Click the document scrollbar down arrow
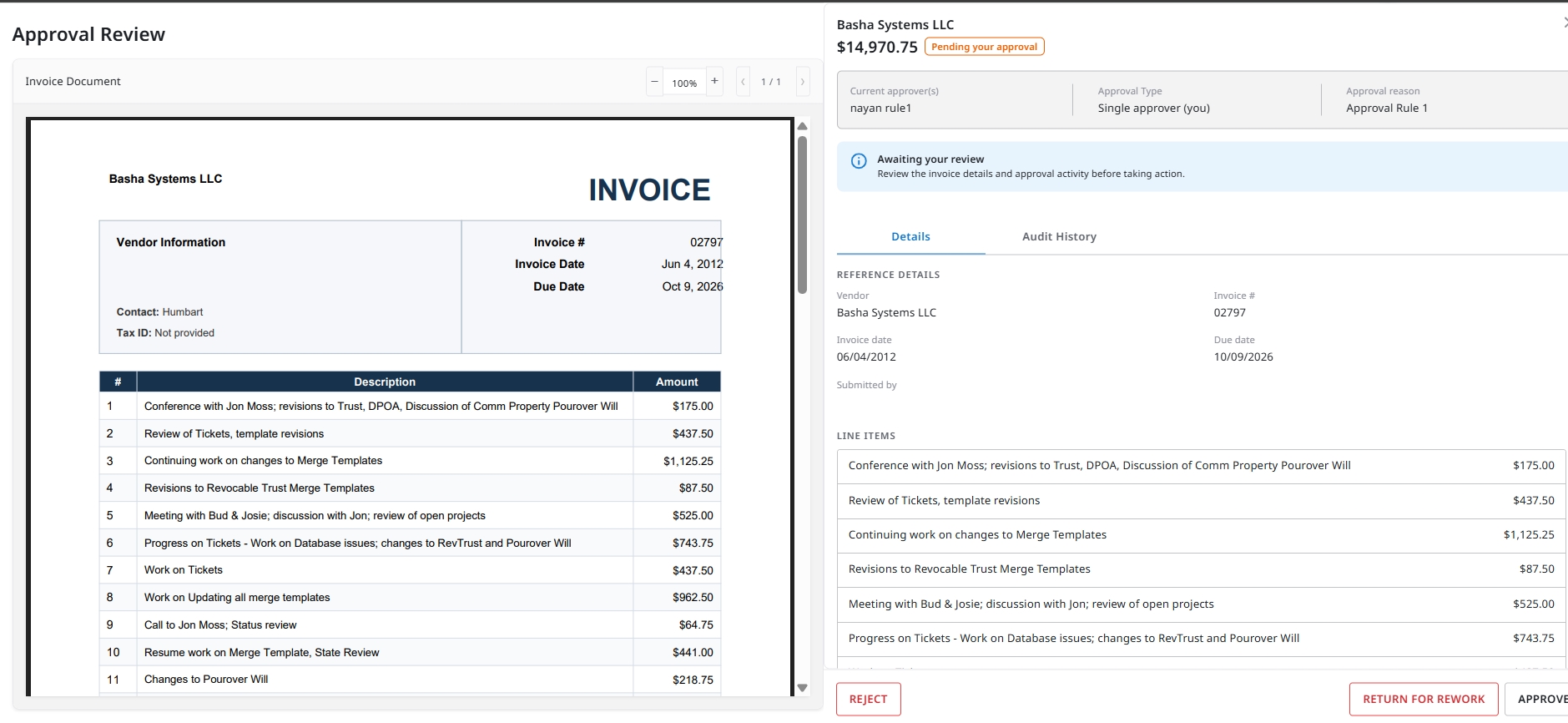1568x723 pixels. tap(802, 688)
